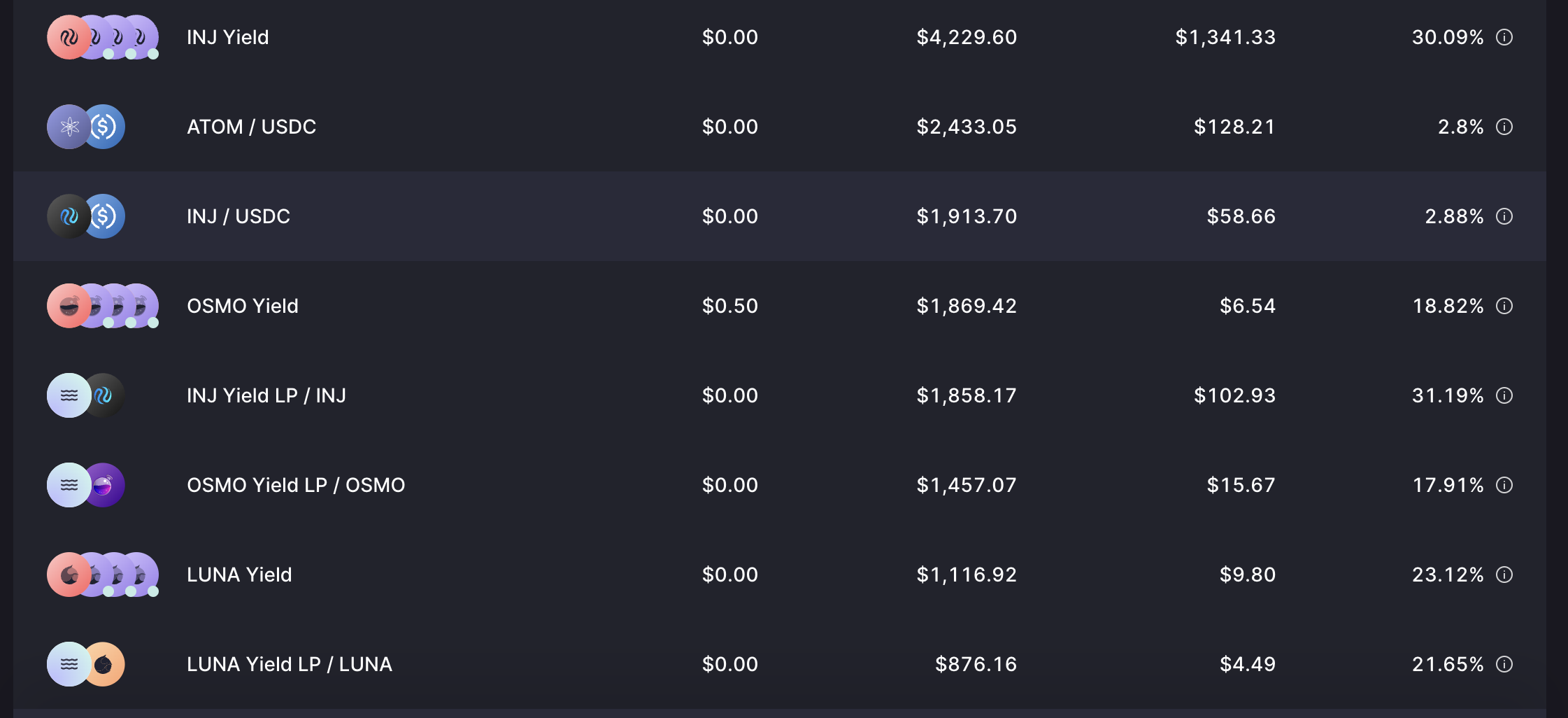This screenshot has height=718, width=1568.
Task: Select OSMO Yield LP / OSMO pool
Action: (x=779, y=485)
